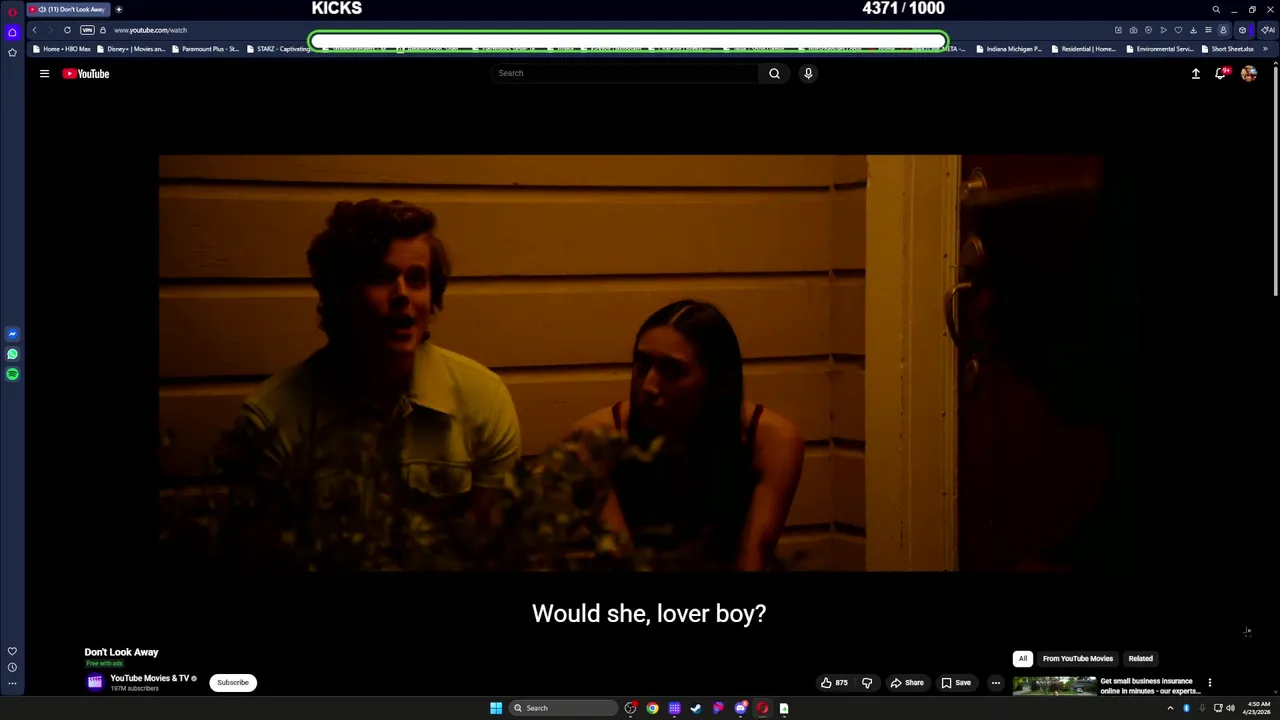Open Steam from the taskbar
1280x720 pixels.
696,708
